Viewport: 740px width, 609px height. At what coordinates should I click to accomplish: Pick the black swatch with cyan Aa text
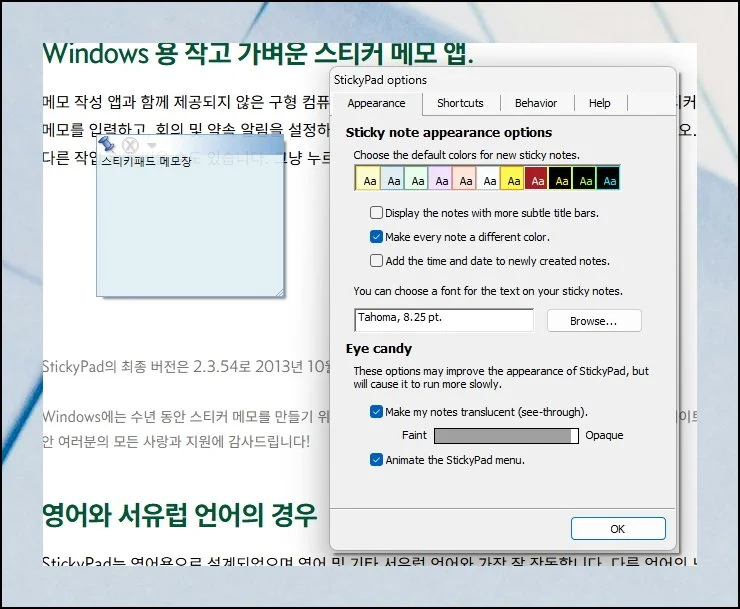pos(608,179)
